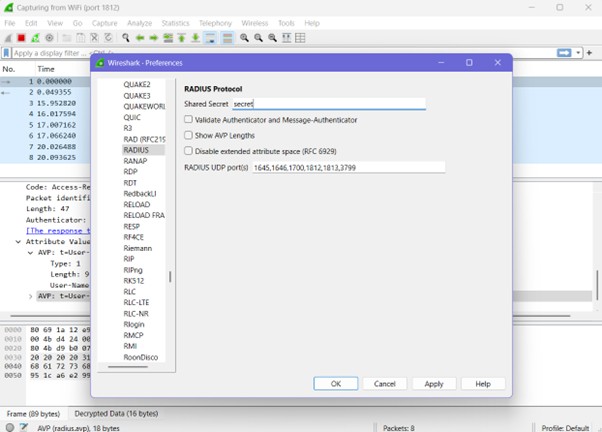Reset text to normal size
The height and width of the screenshot is (432, 602).
coord(273,38)
